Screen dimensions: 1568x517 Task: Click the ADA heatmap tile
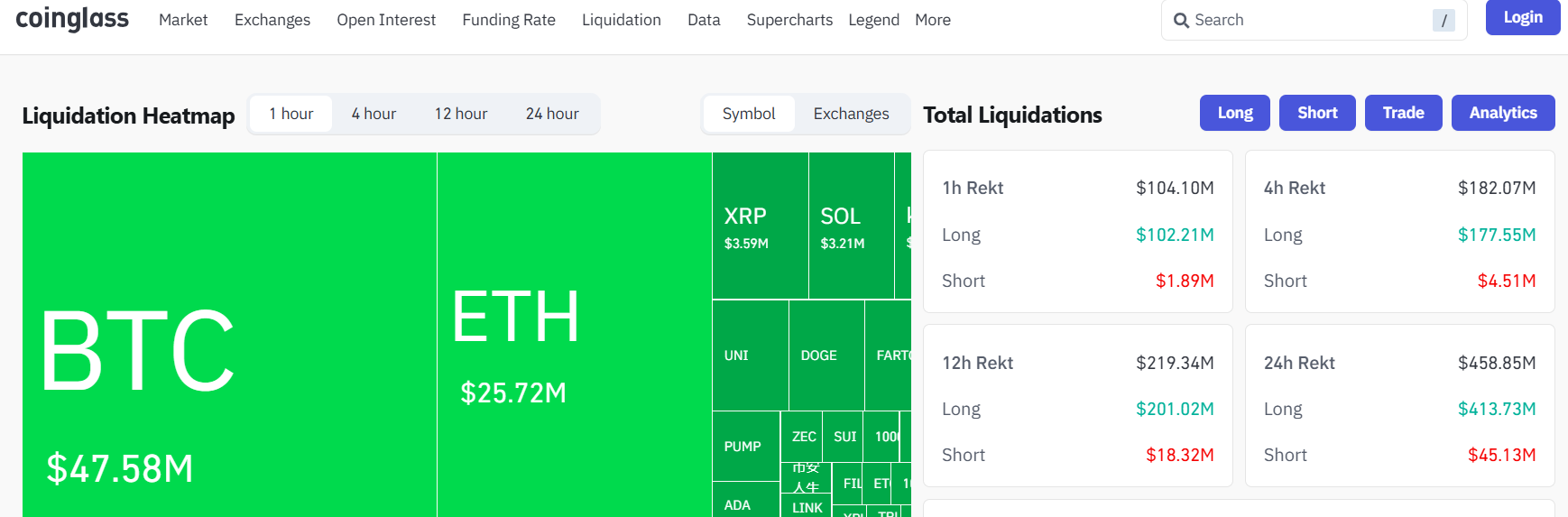(x=746, y=501)
